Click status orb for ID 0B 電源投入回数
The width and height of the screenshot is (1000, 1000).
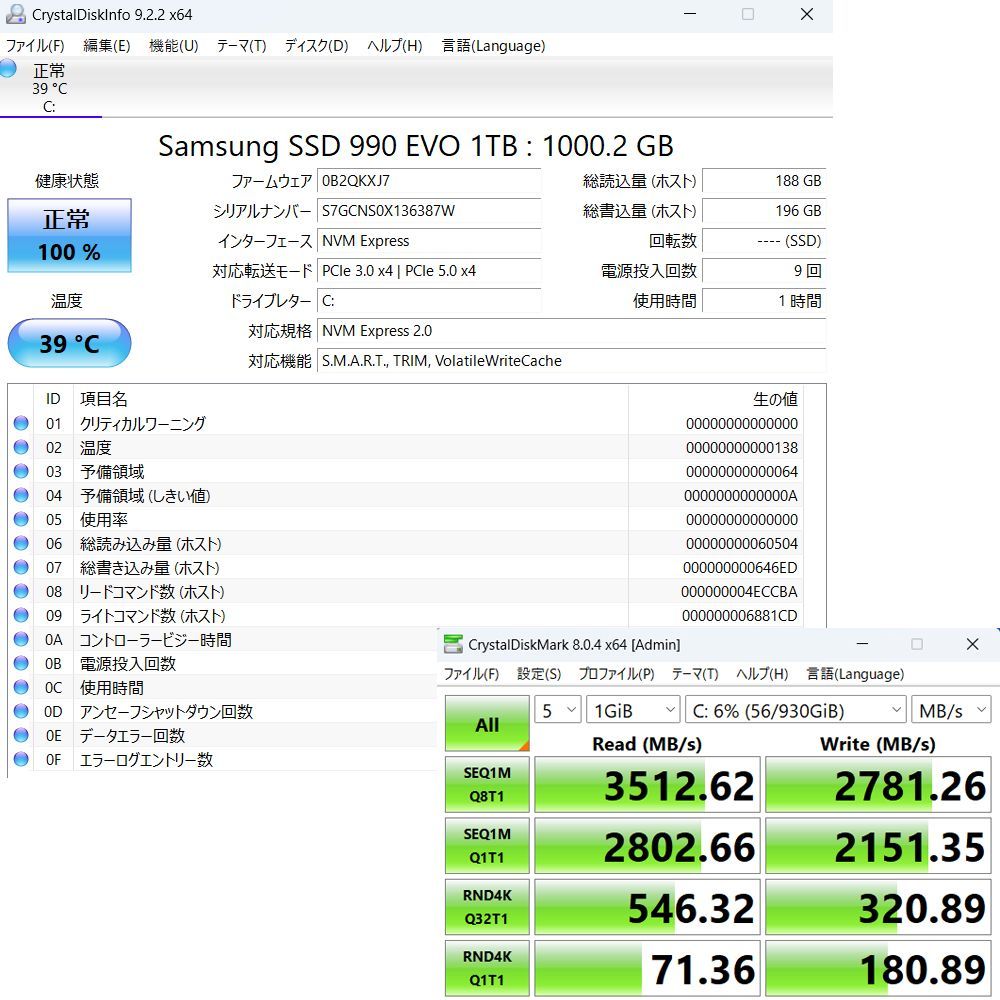pyautogui.click(x=21, y=663)
